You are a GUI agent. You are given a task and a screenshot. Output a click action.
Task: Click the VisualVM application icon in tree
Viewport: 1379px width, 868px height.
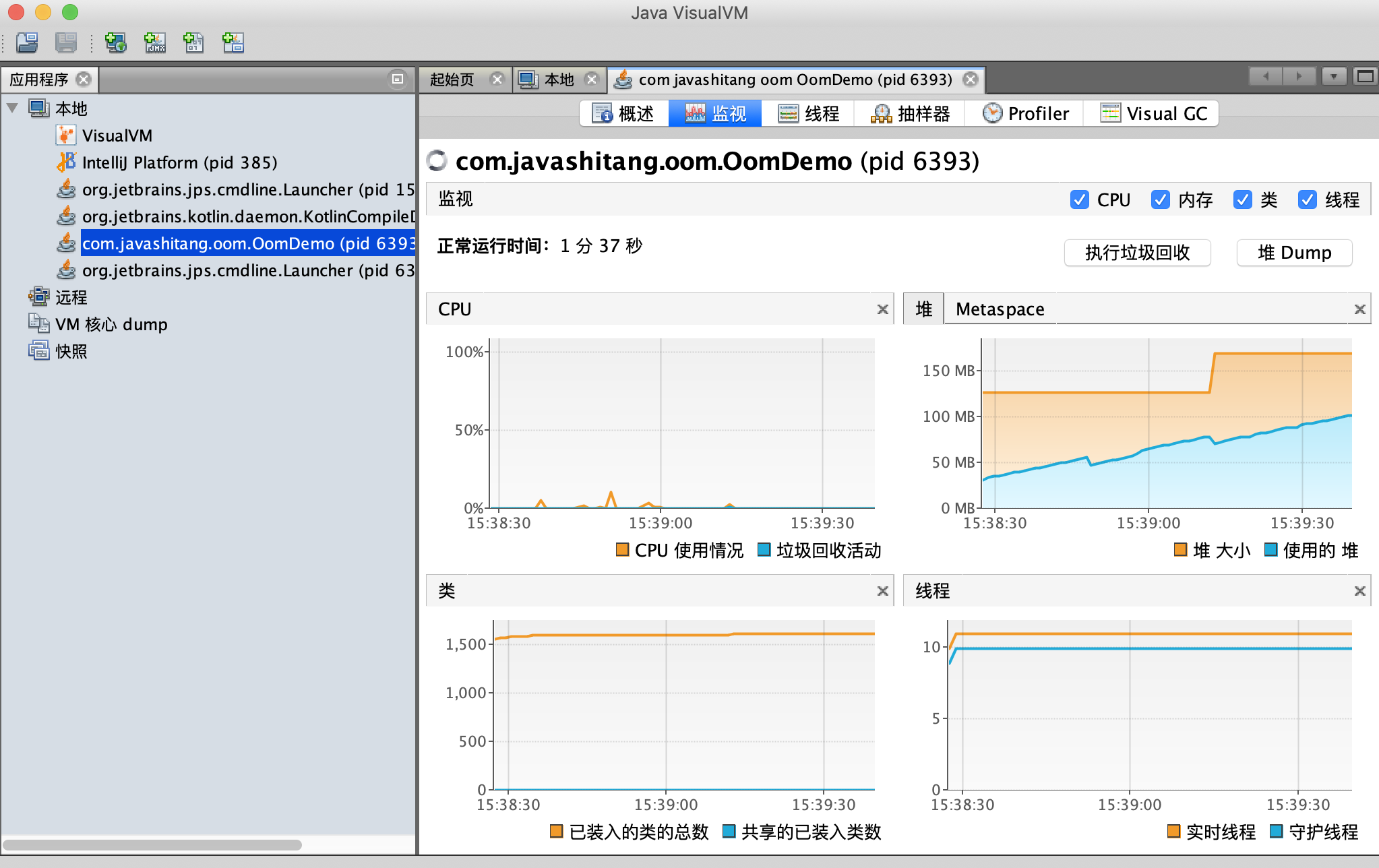coord(66,135)
